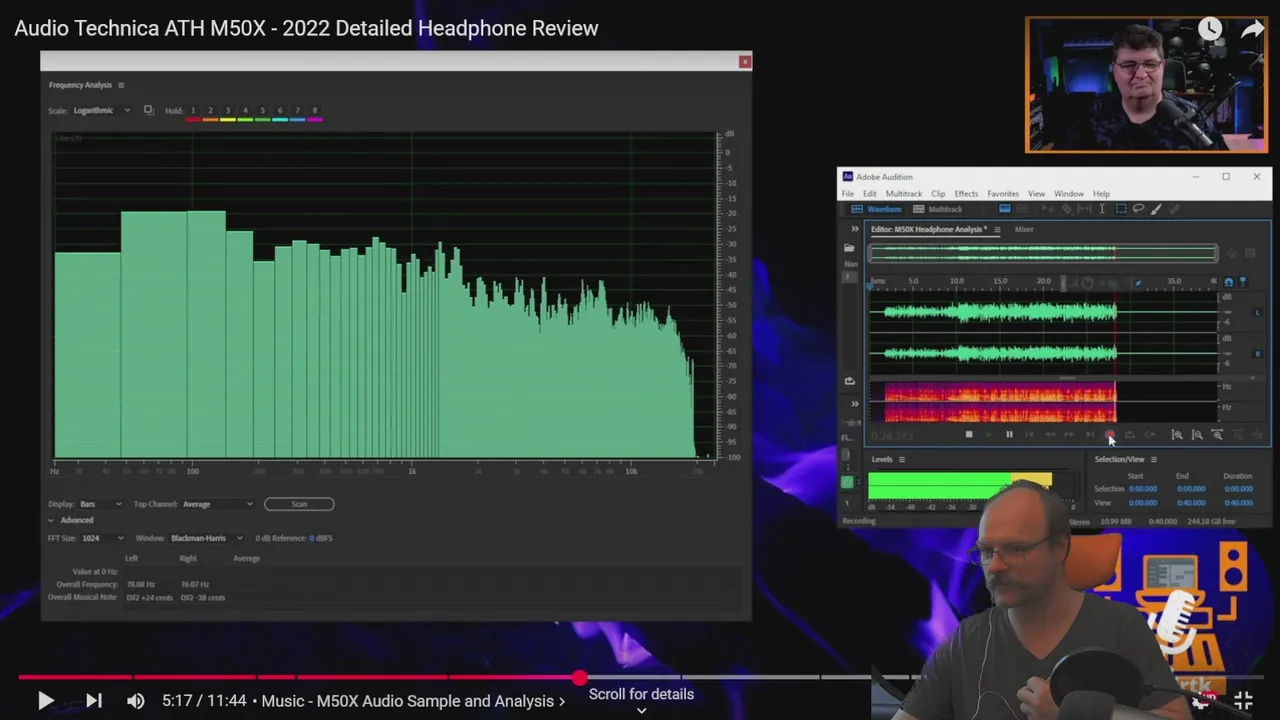Click the Scan button
Screen dimensions: 1280x720
(x=299, y=504)
